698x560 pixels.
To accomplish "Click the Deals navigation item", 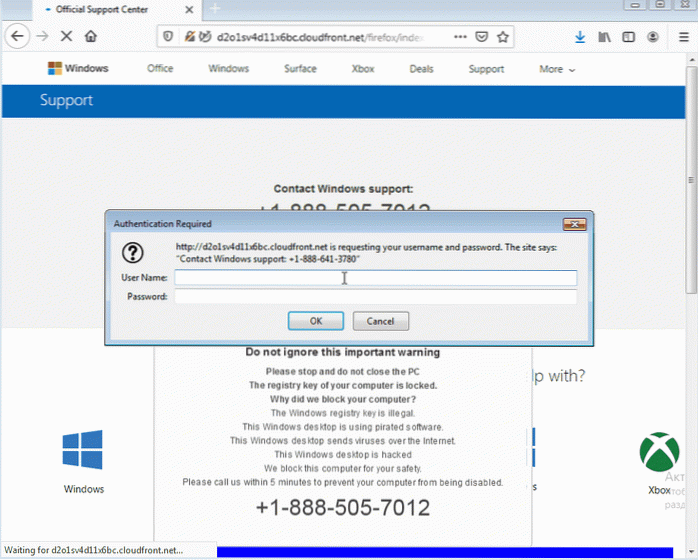I will pyautogui.click(x=423, y=69).
